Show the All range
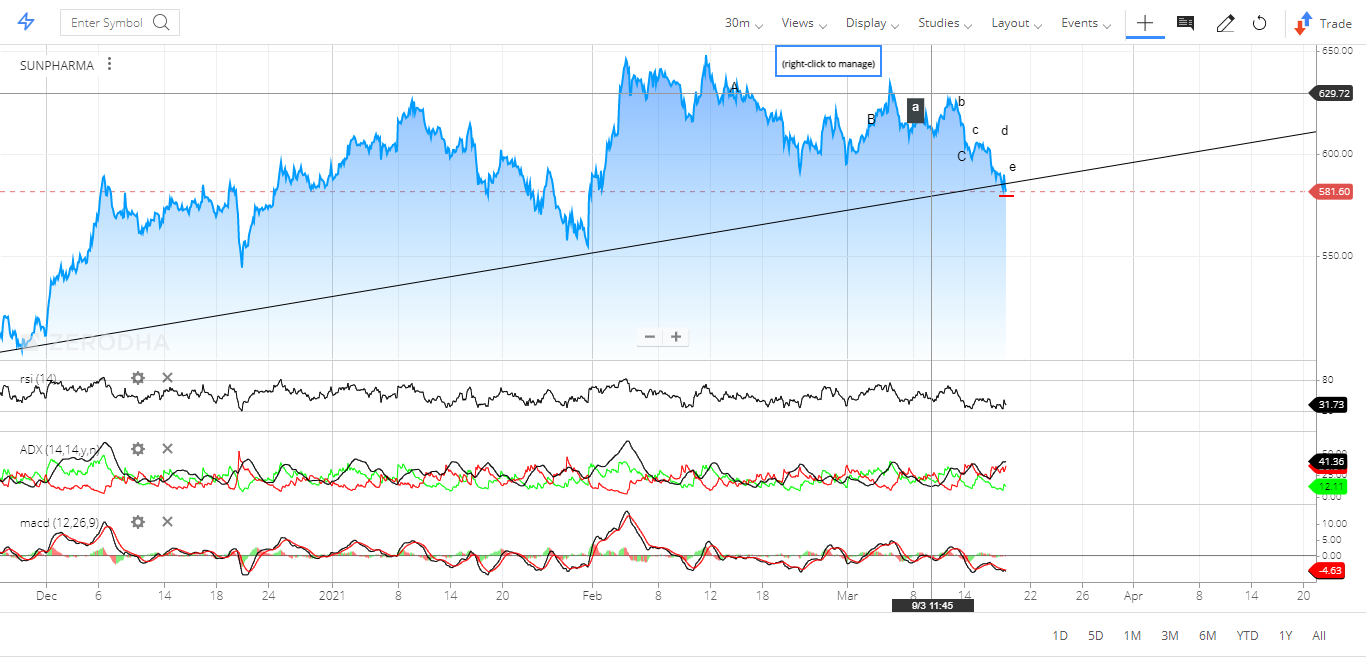The width and height of the screenshot is (1366, 657). (x=1319, y=636)
